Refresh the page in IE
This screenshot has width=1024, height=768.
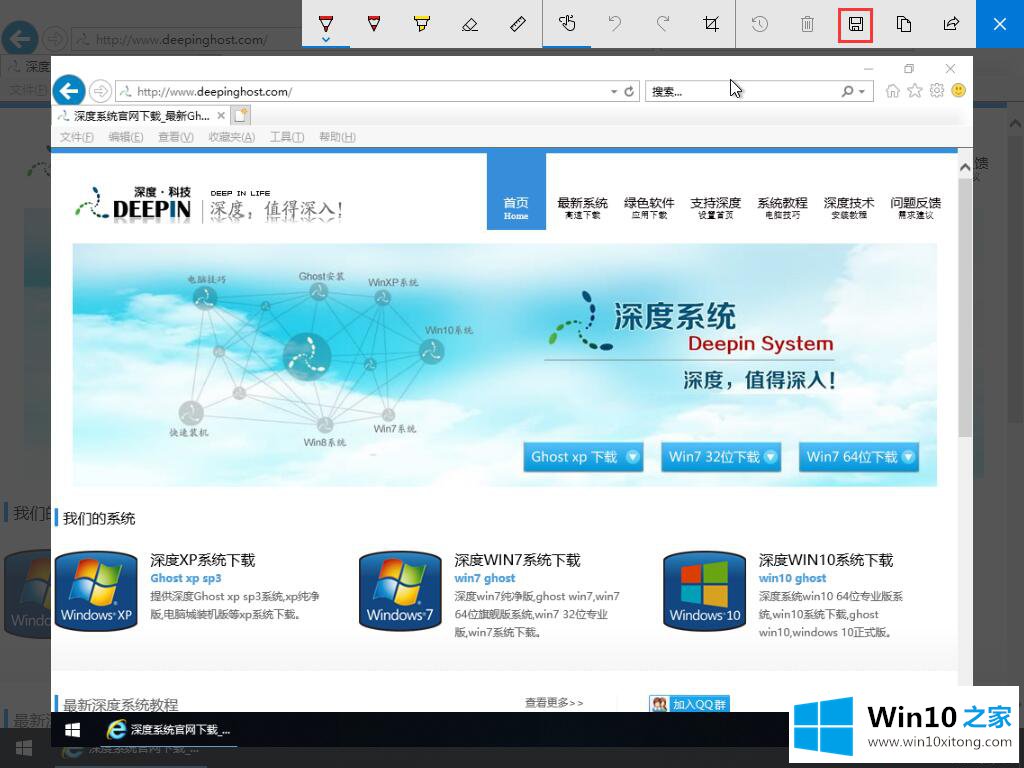tap(629, 91)
